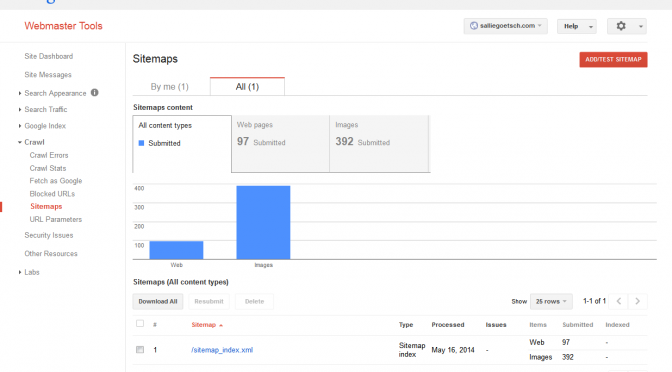Click the Download All button
The width and height of the screenshot is (672, 372).
click(x=158, y=301)
